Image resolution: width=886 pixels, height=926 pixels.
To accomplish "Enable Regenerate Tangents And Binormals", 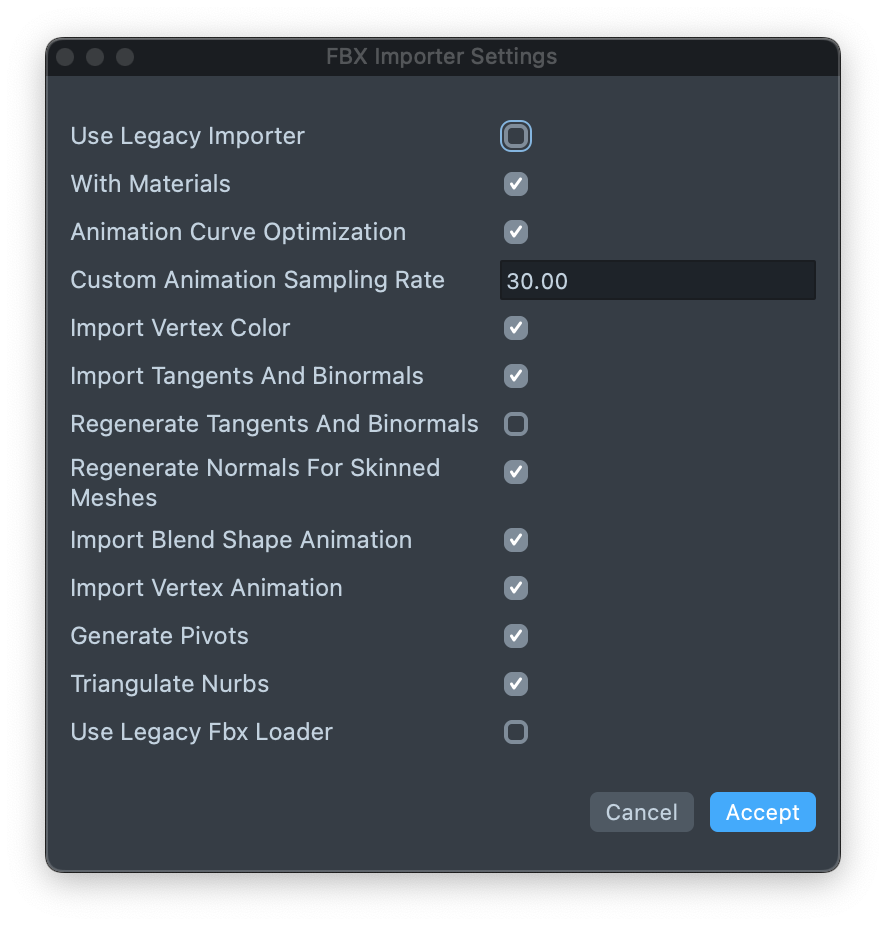I will click(516, 424).
